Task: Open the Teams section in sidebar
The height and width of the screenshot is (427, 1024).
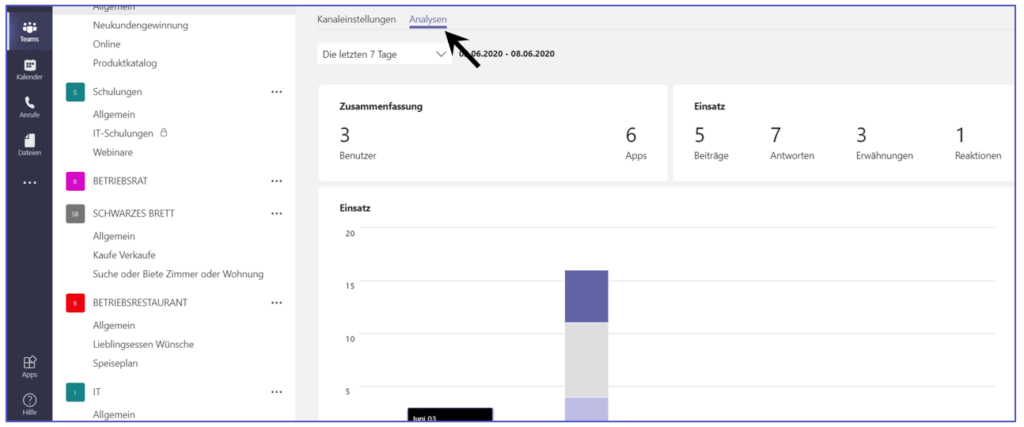Action: pos(29,31)
